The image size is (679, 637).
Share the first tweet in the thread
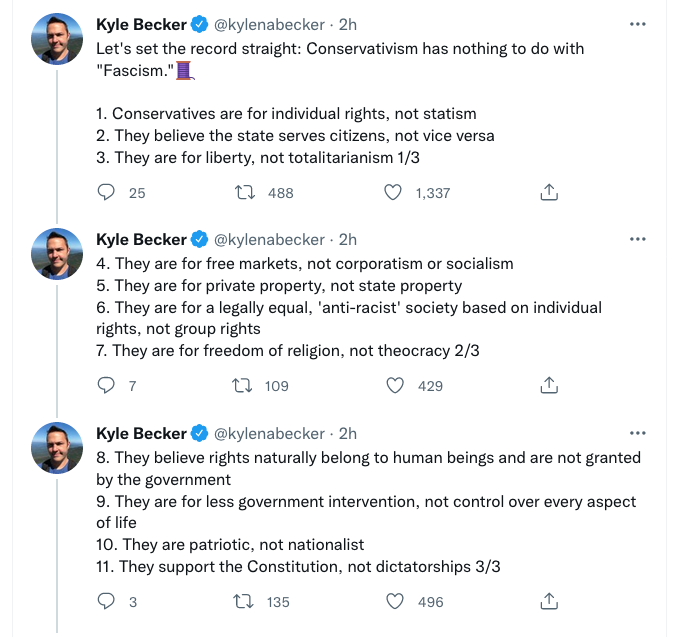click(x=548, y=193)
